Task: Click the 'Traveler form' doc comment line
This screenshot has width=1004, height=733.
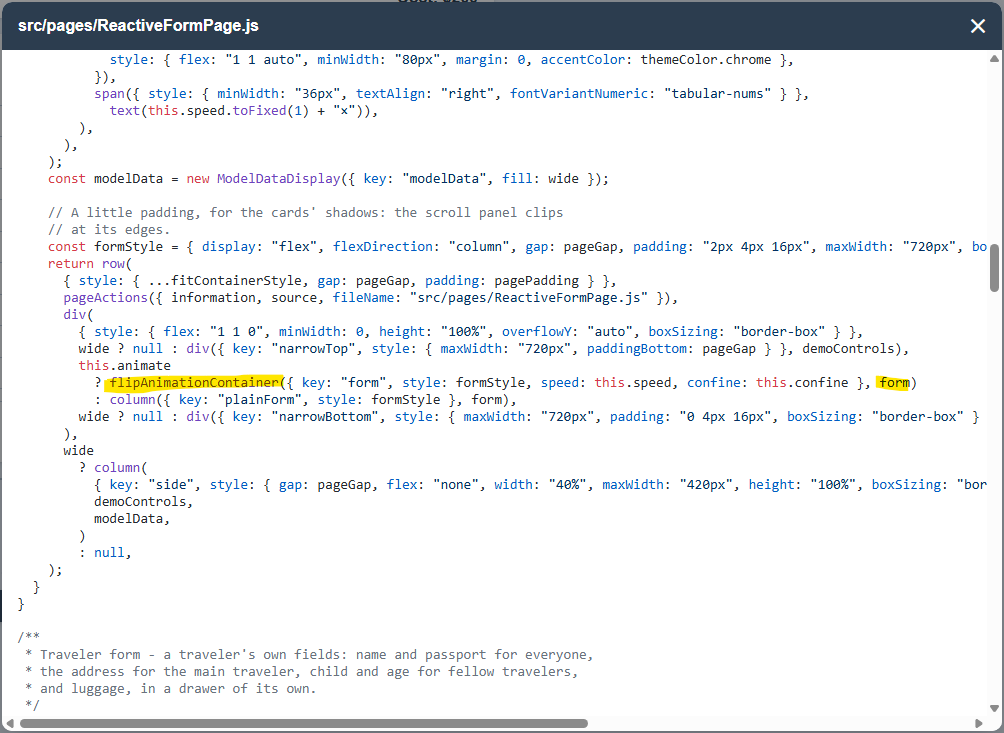Action: [309, 654]
